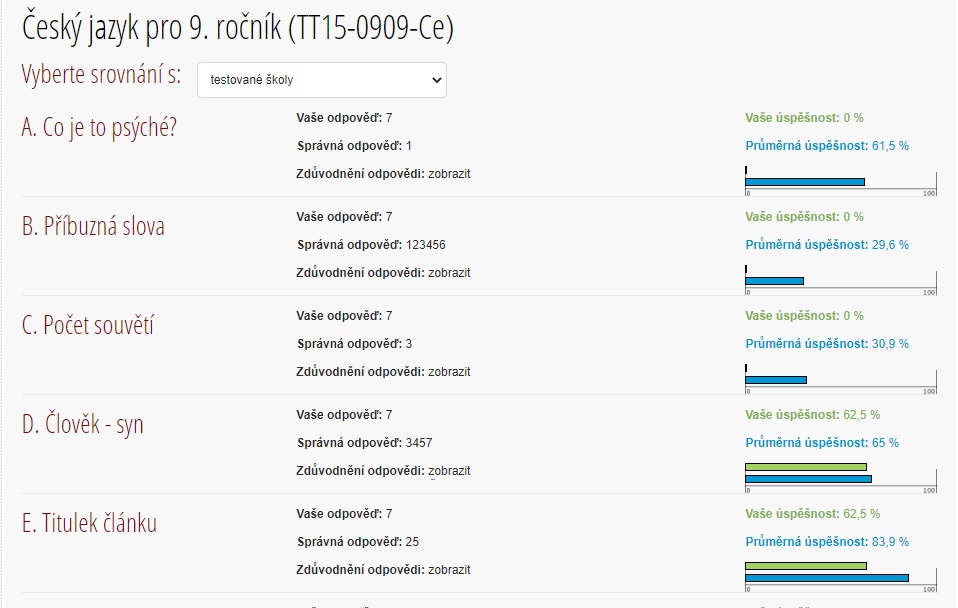Click the blue average bar for Titulek článku
Screen dimensions: 958x608
(x=826, y=578)
